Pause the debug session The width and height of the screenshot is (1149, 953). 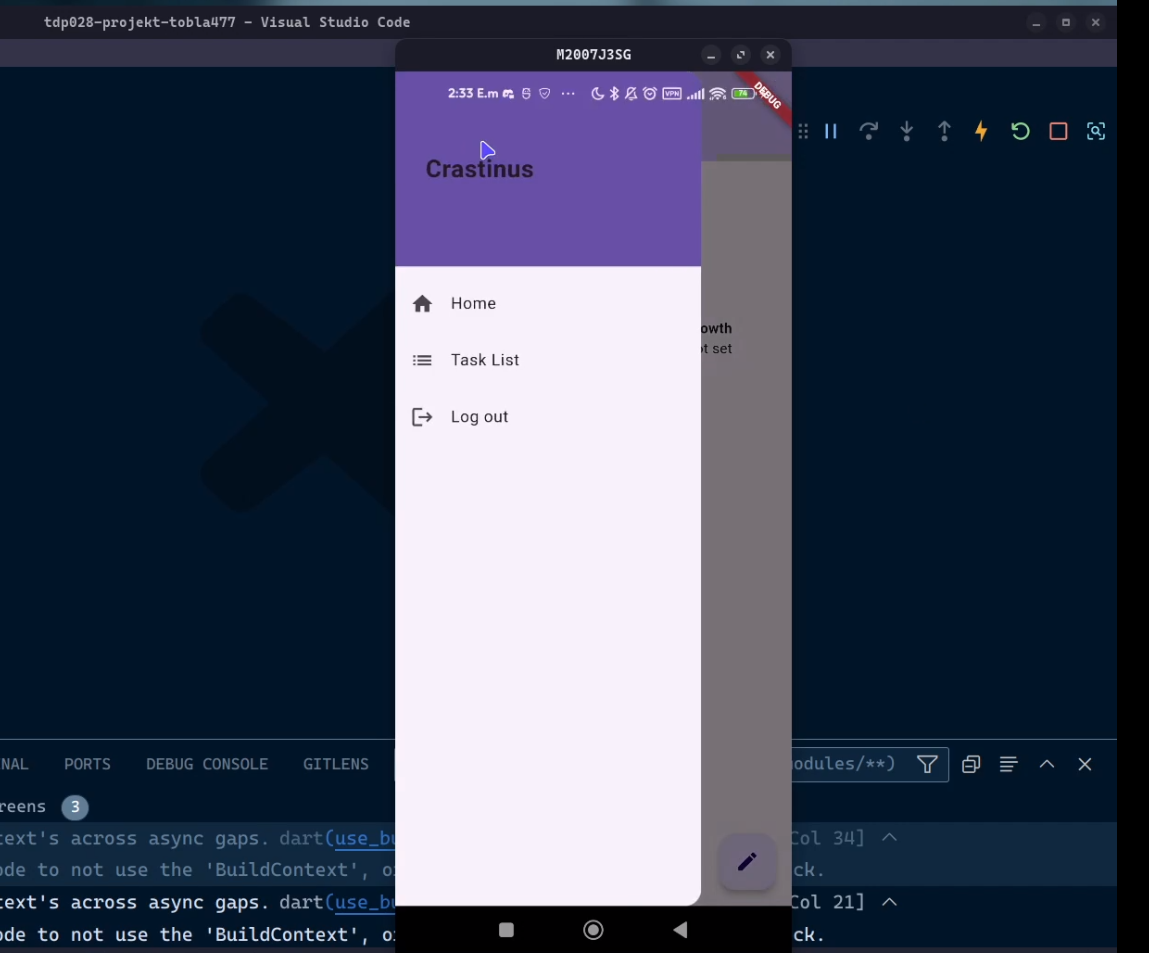click(x=830, y=131)
